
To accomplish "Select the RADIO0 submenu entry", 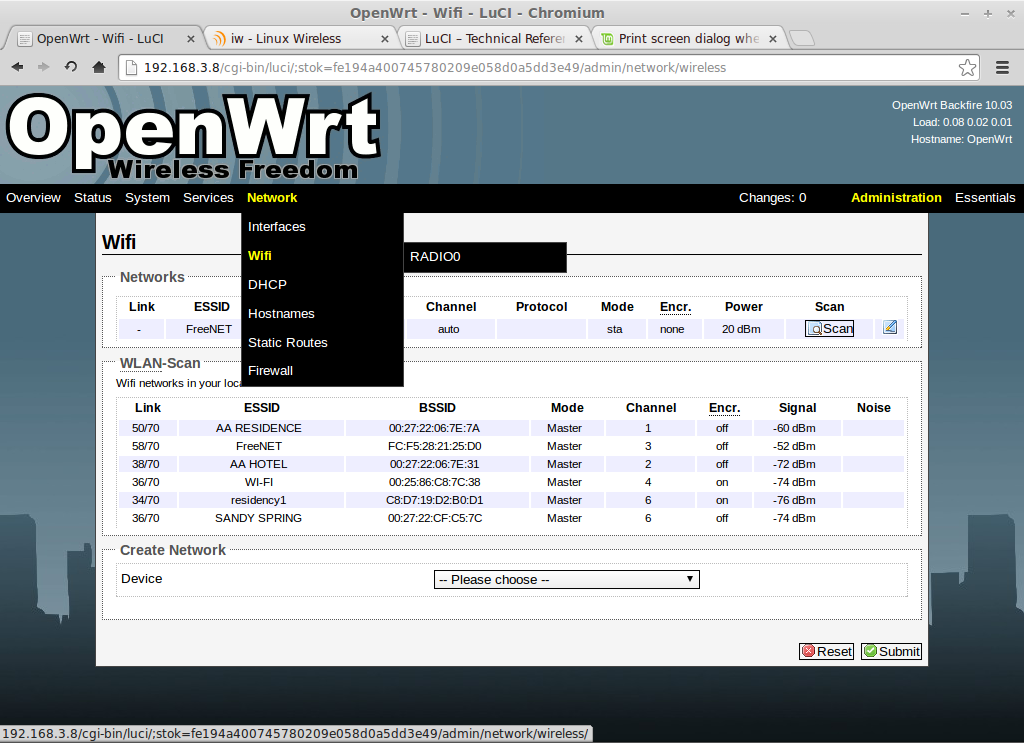I will pos(485,257).
